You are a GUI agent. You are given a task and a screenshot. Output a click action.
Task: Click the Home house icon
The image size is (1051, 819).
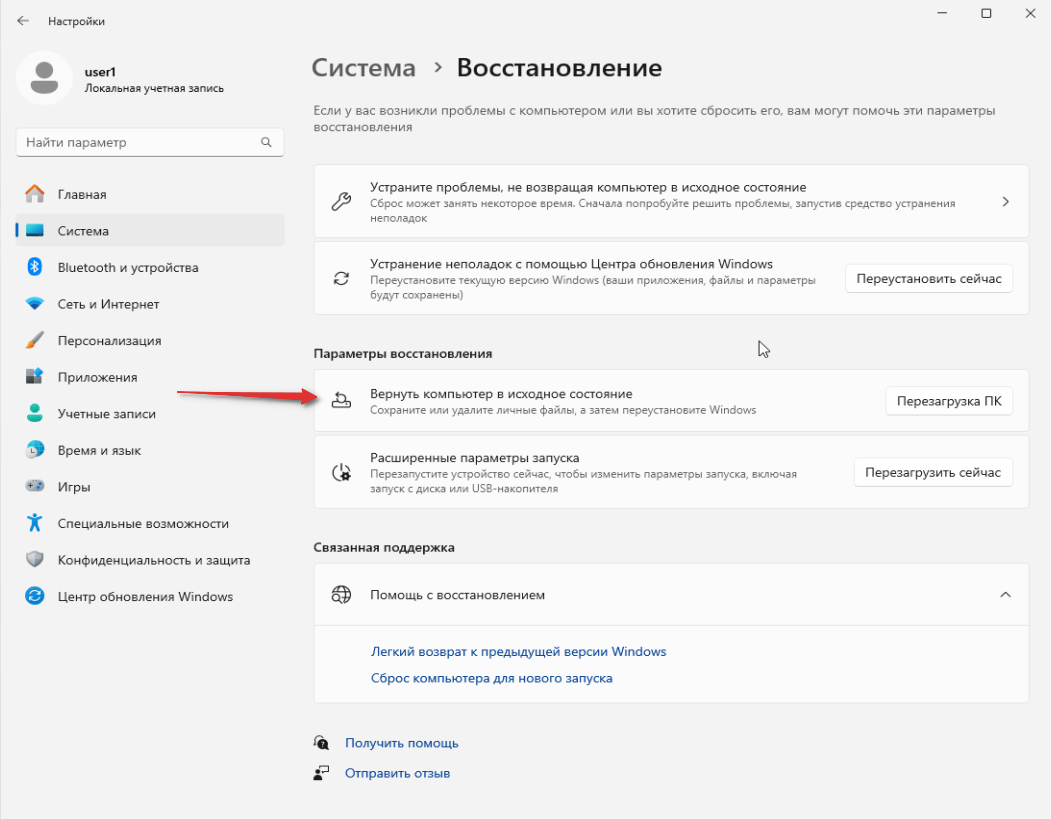[35, 194]
